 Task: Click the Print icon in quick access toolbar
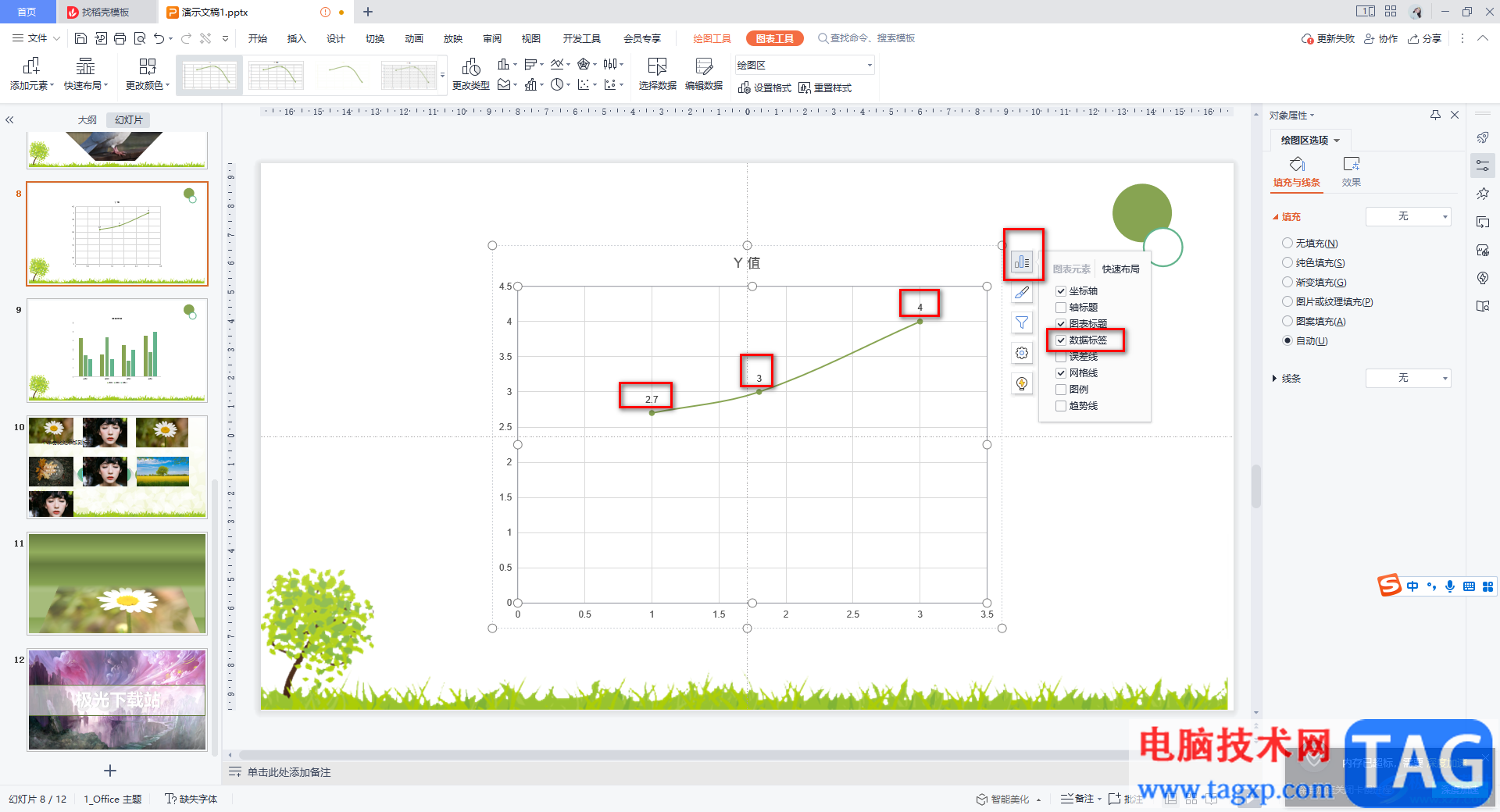120,38
